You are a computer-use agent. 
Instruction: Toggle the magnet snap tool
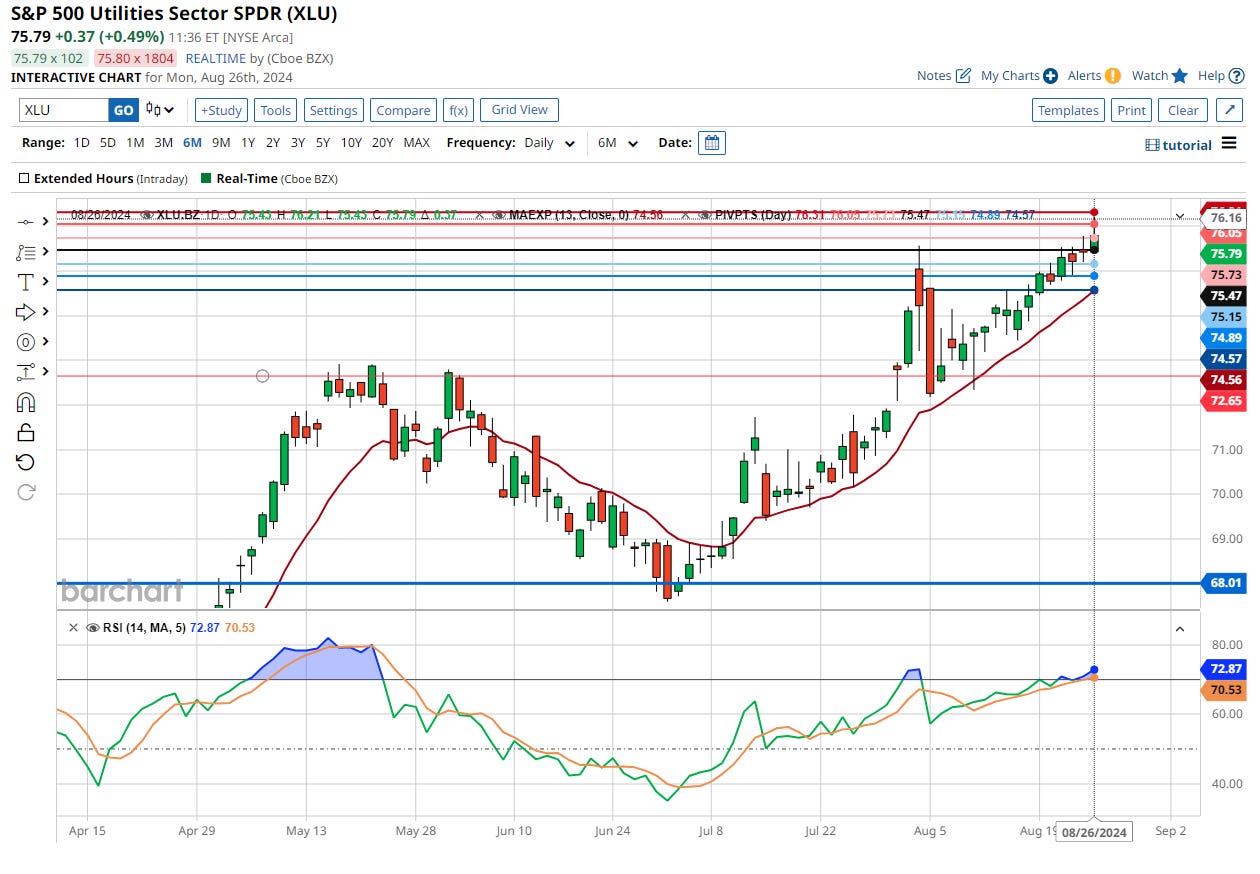[x=26, y=402]
